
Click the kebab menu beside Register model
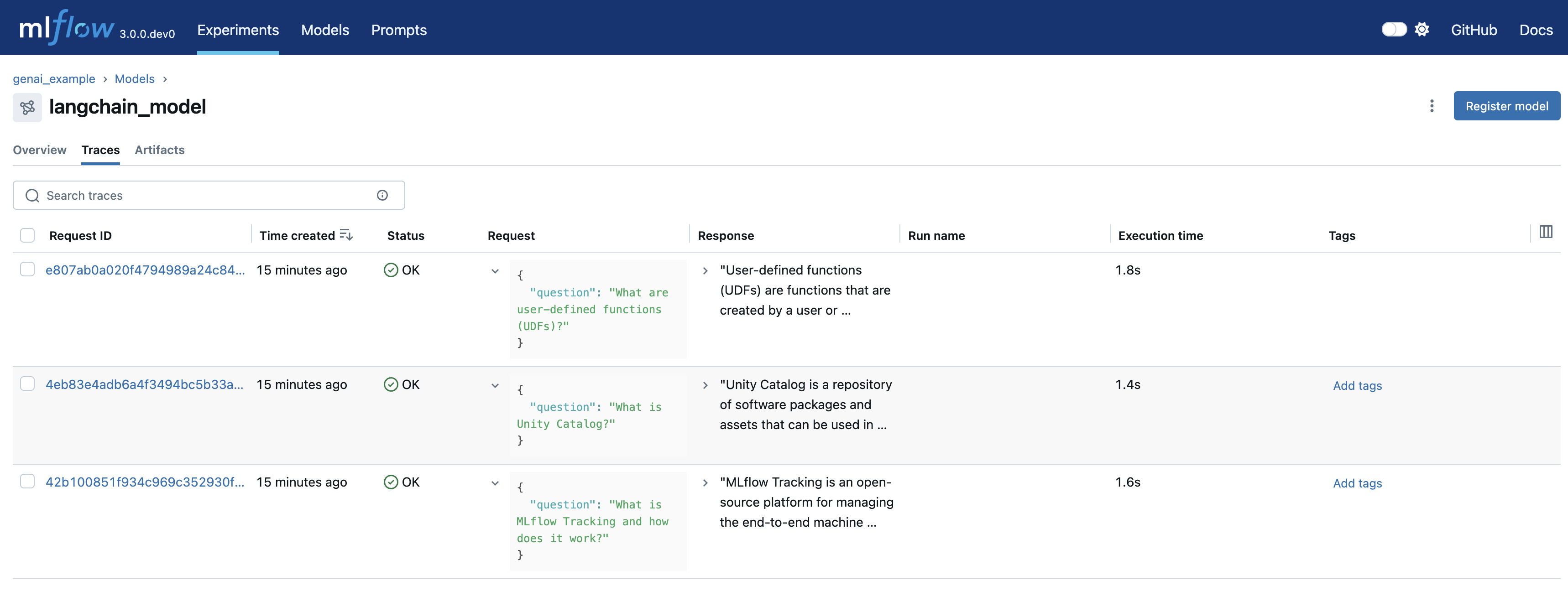(x=1432, y=106)
